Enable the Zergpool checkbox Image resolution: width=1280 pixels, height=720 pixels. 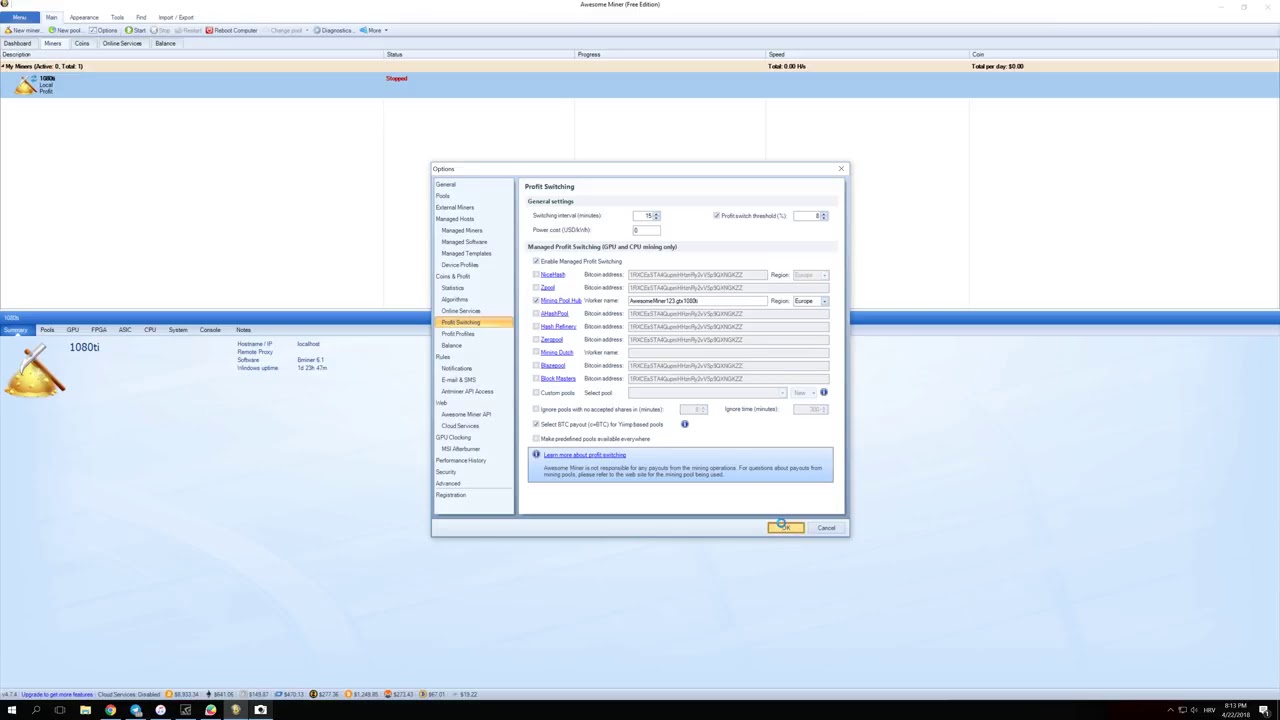tap(536, 340)
